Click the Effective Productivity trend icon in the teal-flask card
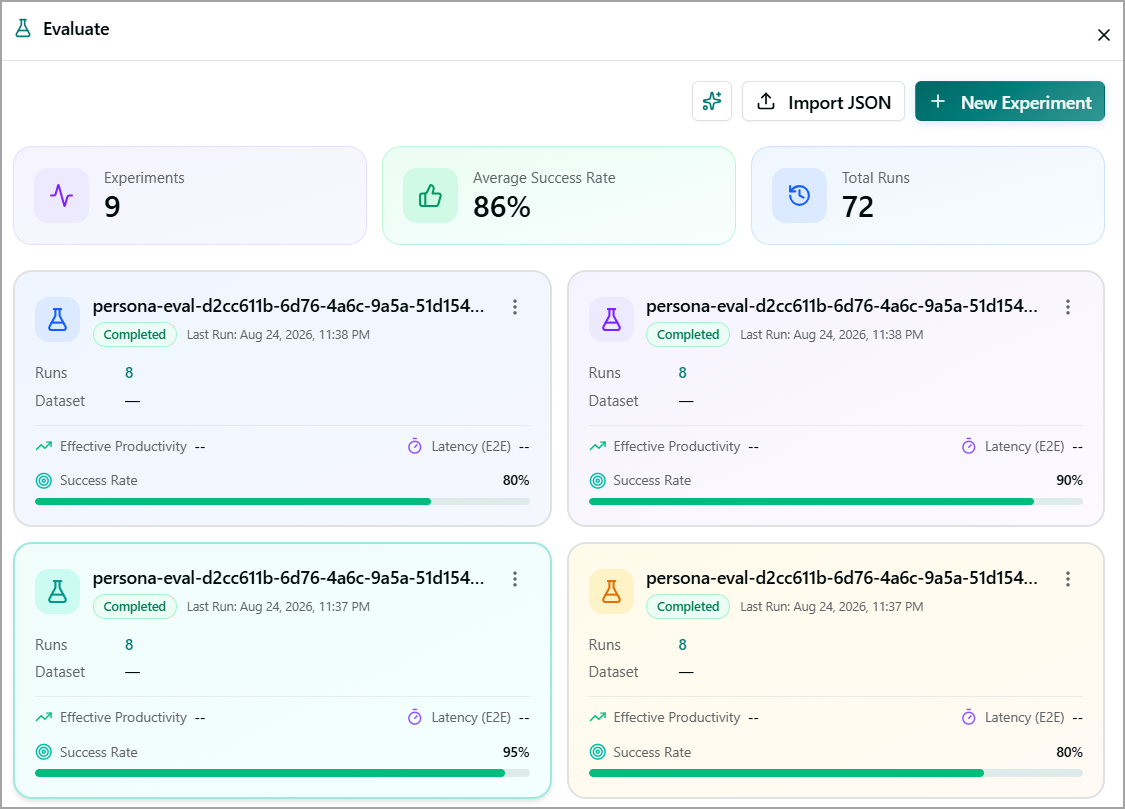 click(x=44, y=717)
